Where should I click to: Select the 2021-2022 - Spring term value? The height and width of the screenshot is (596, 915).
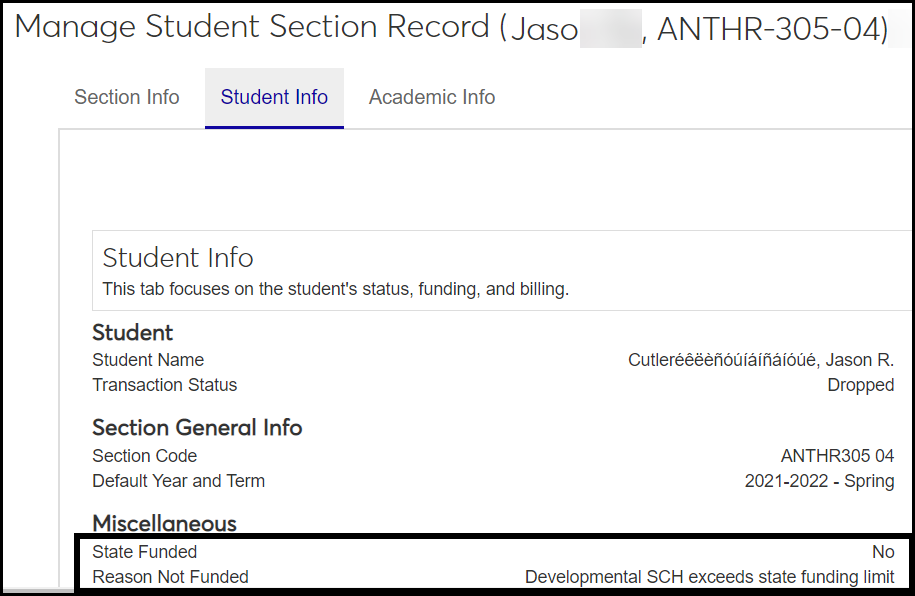(x=819, y=481)
